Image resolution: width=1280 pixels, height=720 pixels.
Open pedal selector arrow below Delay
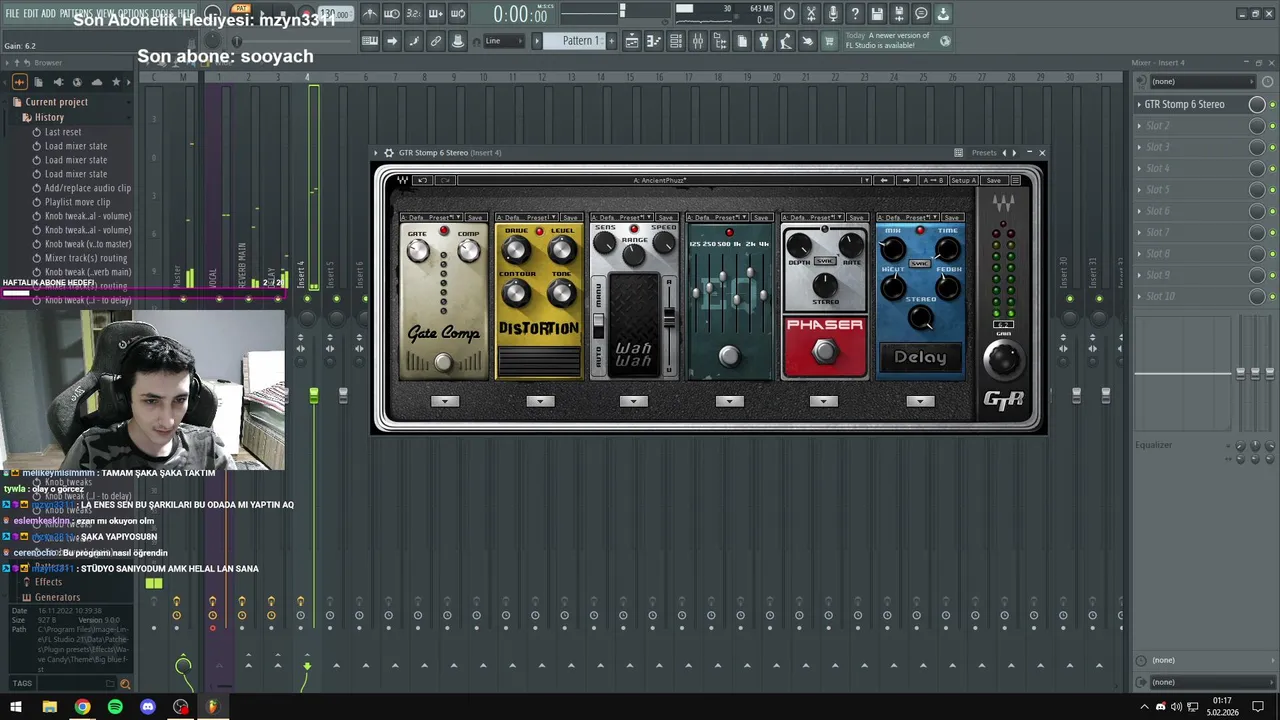(x=920, y=401)
